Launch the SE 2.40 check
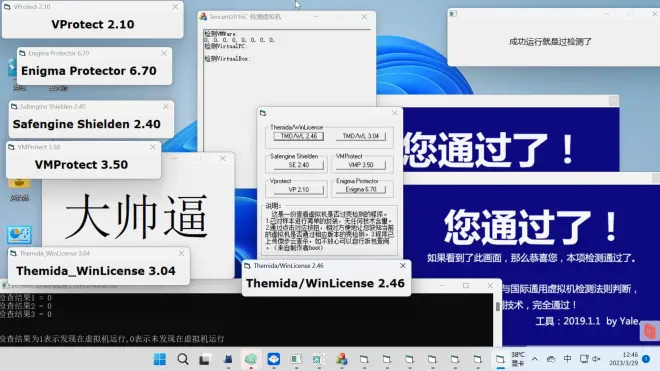 pos(298,165)
